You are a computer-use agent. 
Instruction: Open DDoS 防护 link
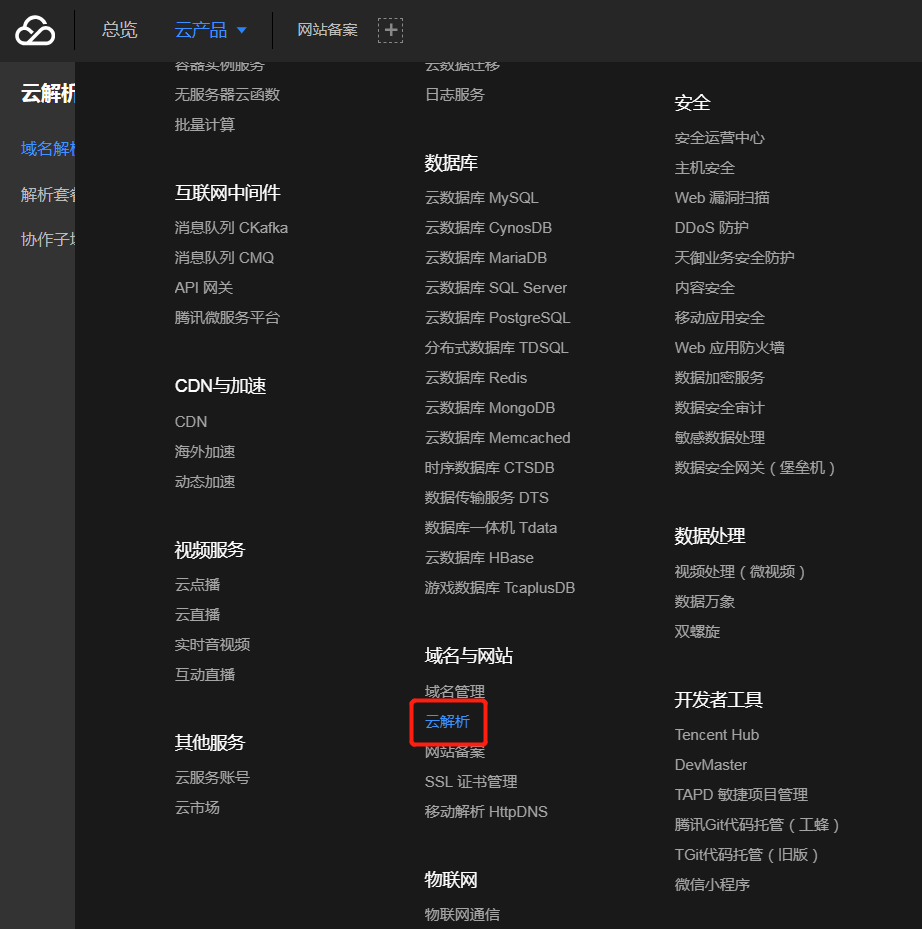click(x=712, y=228)
